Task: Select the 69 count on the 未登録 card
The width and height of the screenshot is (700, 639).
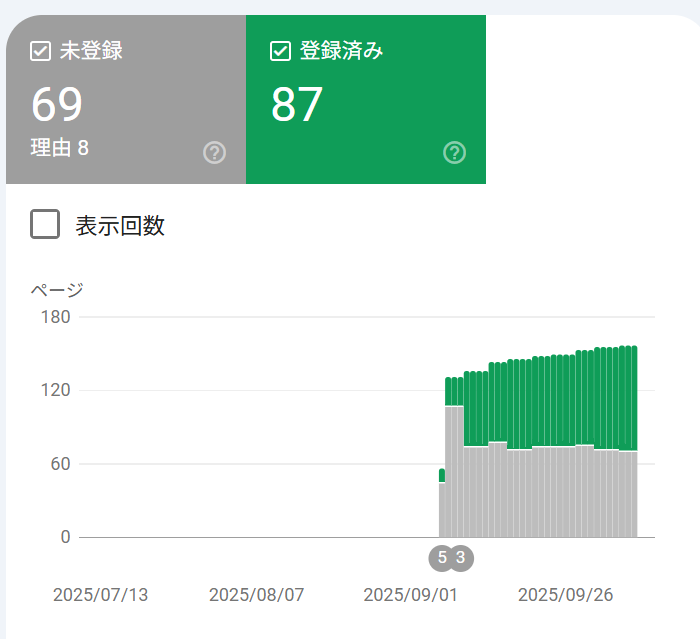Action: tap(57, 105)
